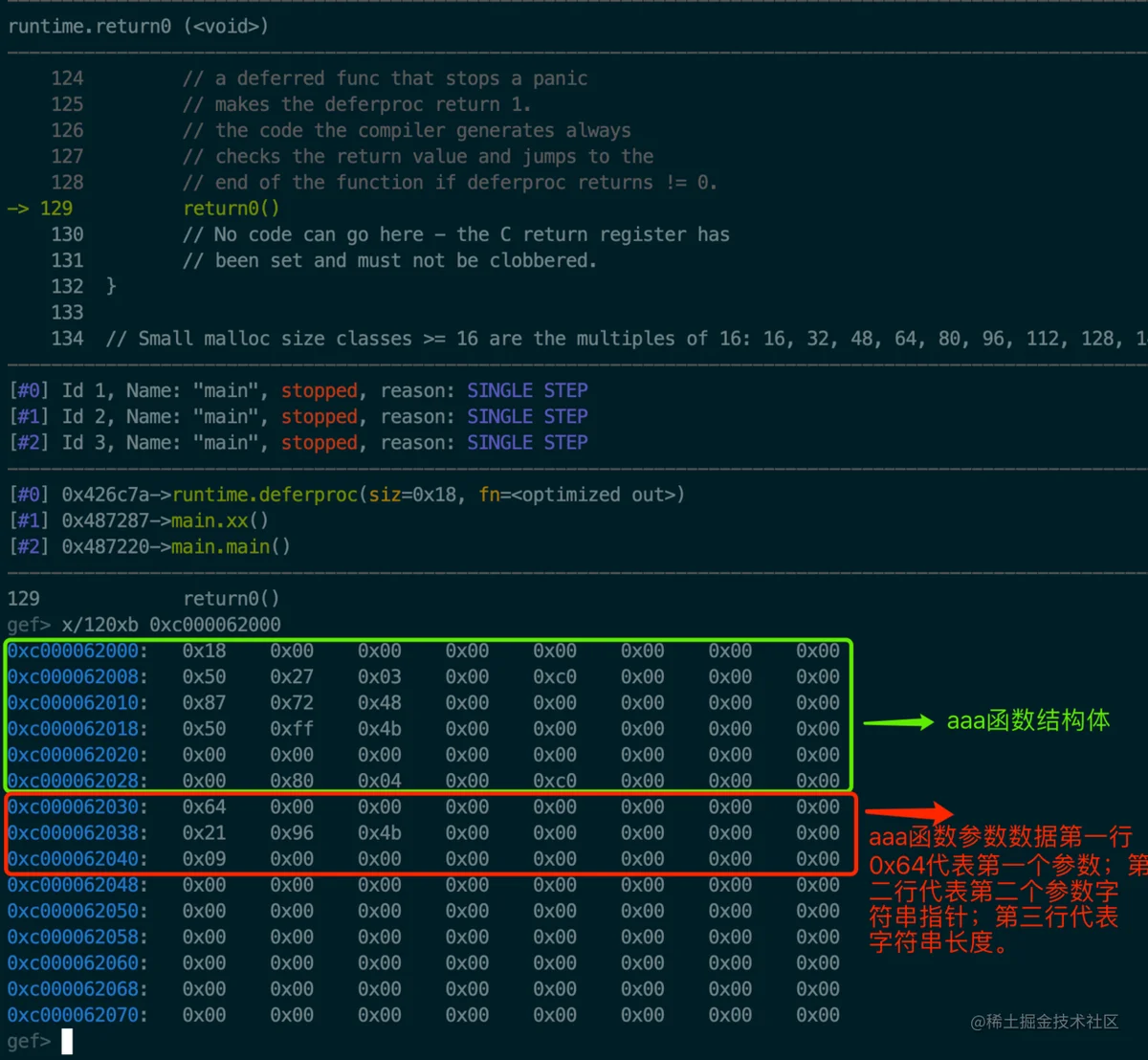Click the closing brace on line 132
Viewport: 1148px width, 1060px height.
point(111,286)
